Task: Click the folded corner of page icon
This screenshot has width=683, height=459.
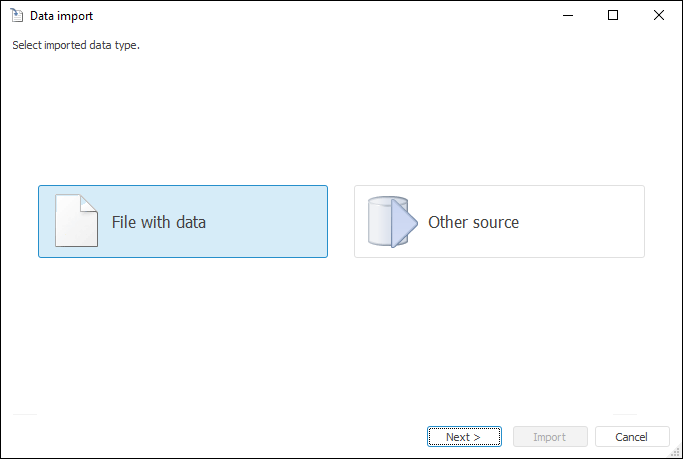Action: click(x=90, y=202)
